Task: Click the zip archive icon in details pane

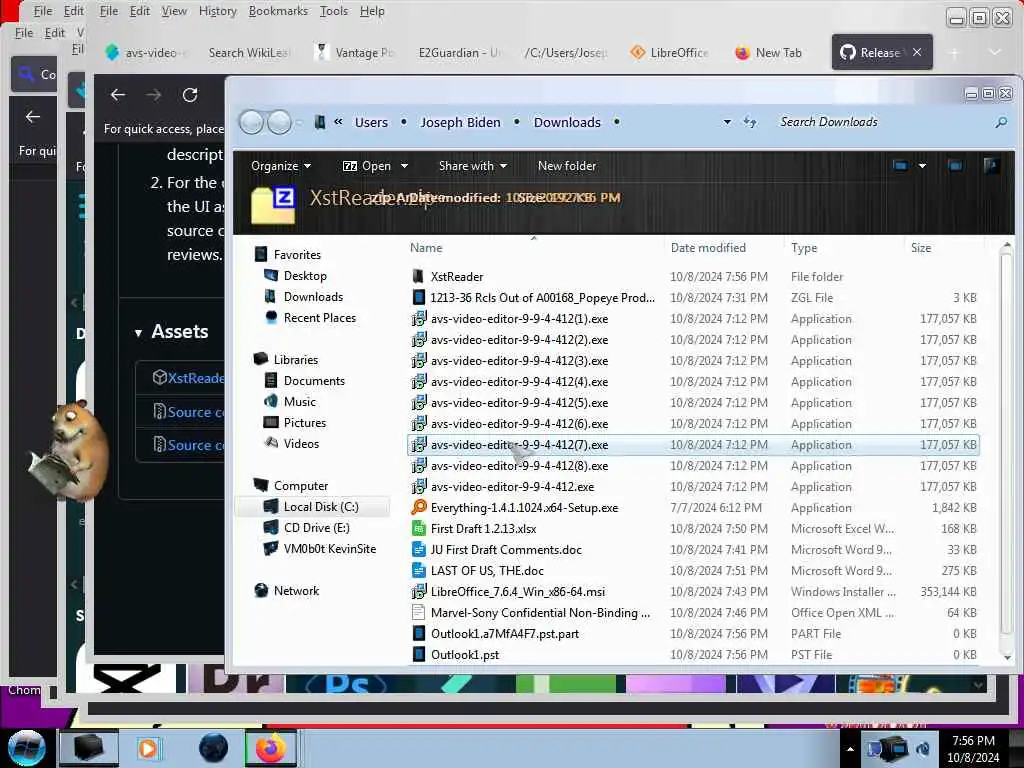Action: [273, 204]
